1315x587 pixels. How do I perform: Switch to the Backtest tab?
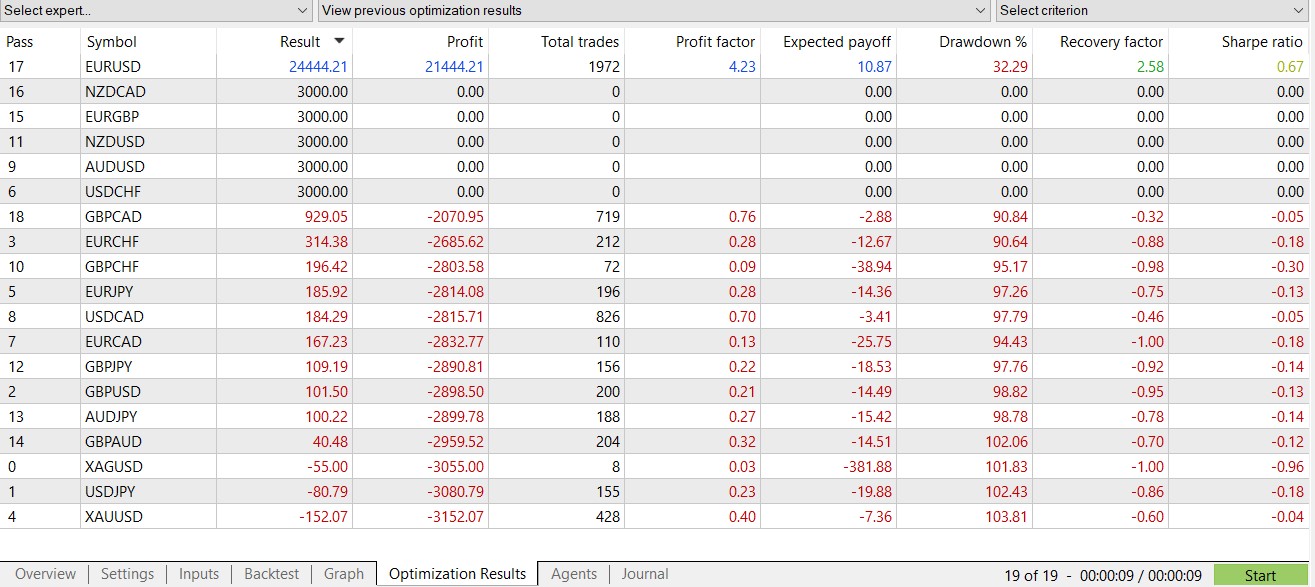click(272, 574)
